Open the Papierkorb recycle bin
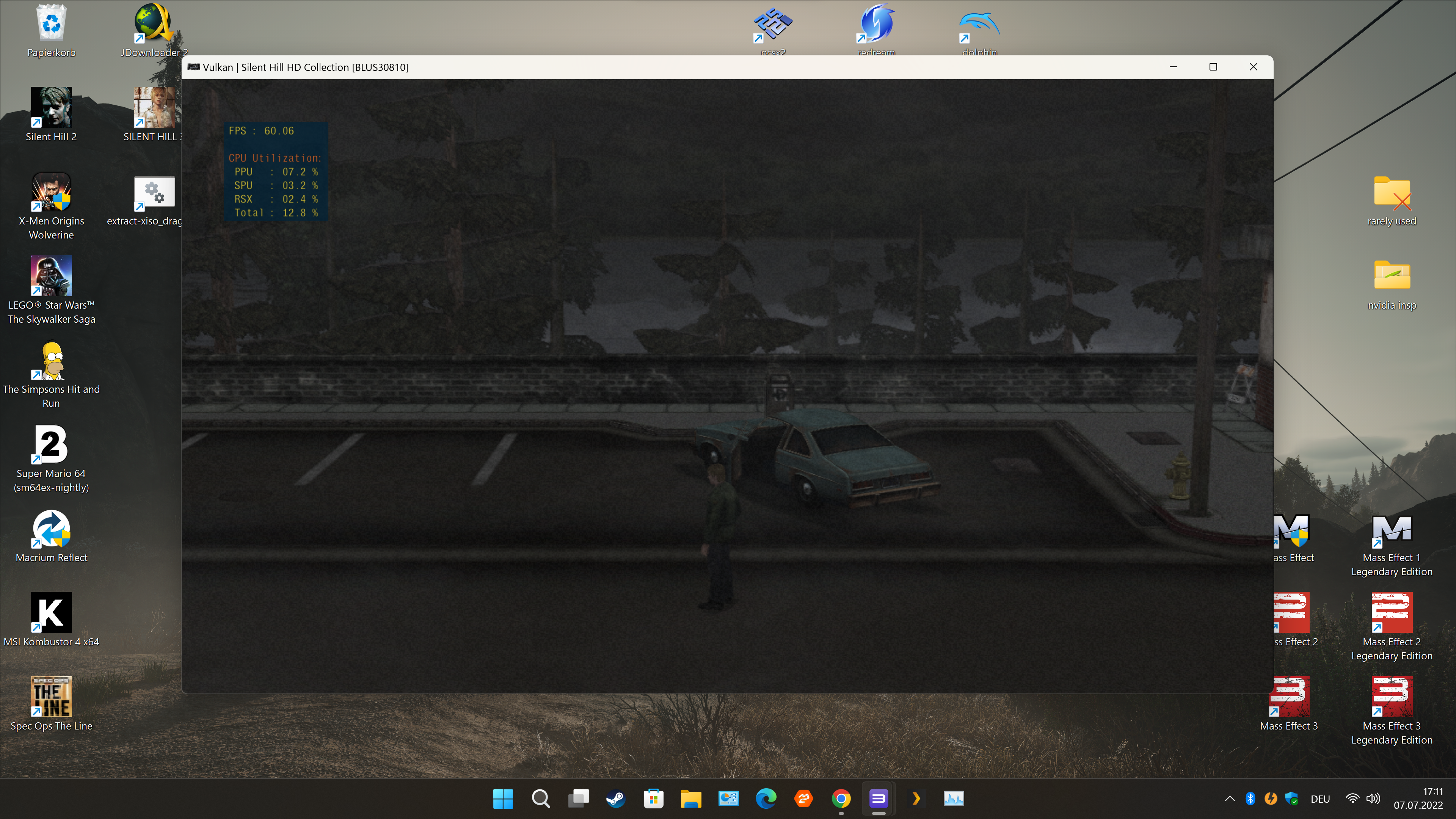The height and width of the screenshot is (819, 1456). 51,24
